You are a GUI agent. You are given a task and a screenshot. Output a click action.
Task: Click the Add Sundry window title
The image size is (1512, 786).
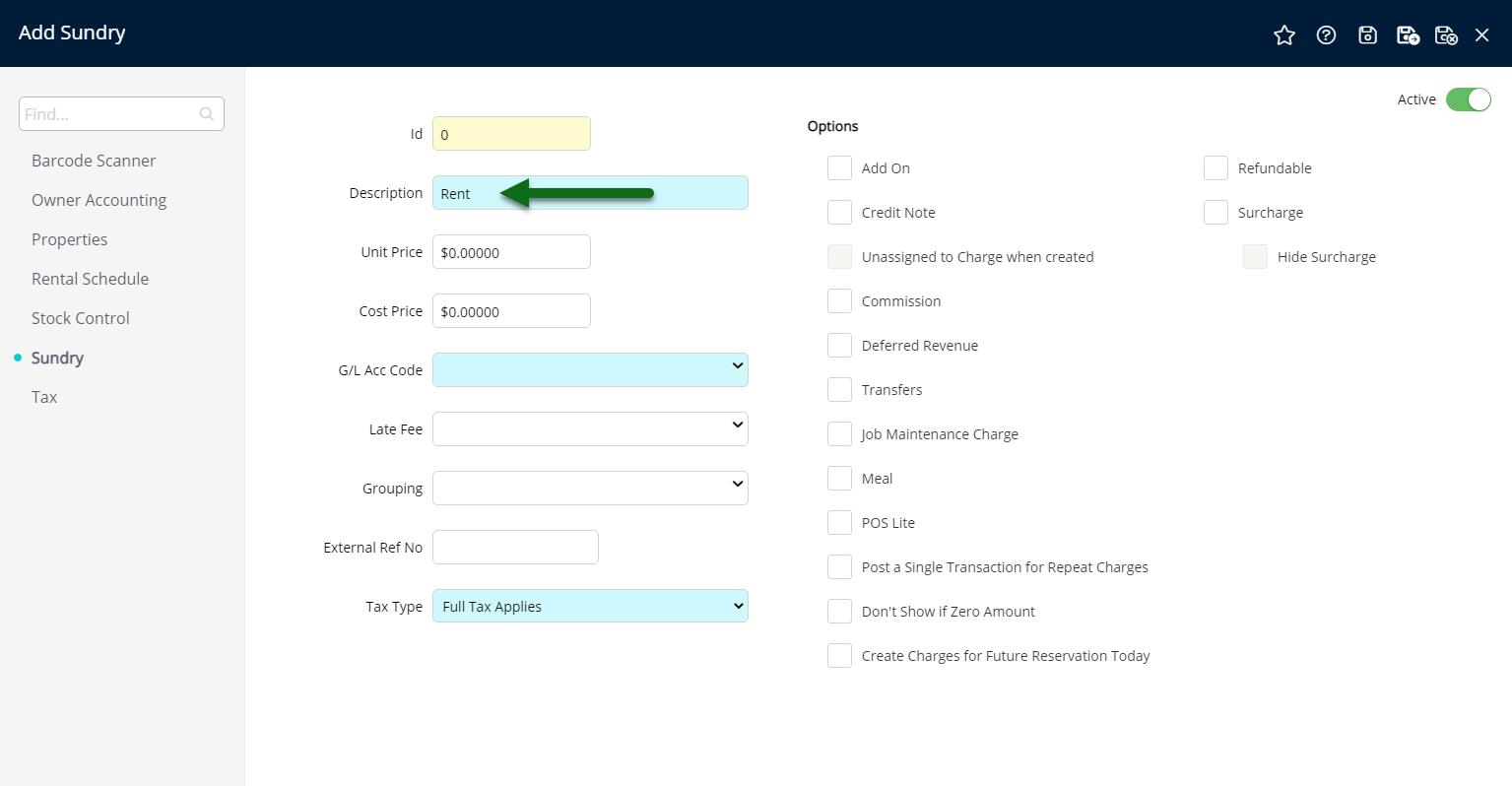(x=72, y=33)
